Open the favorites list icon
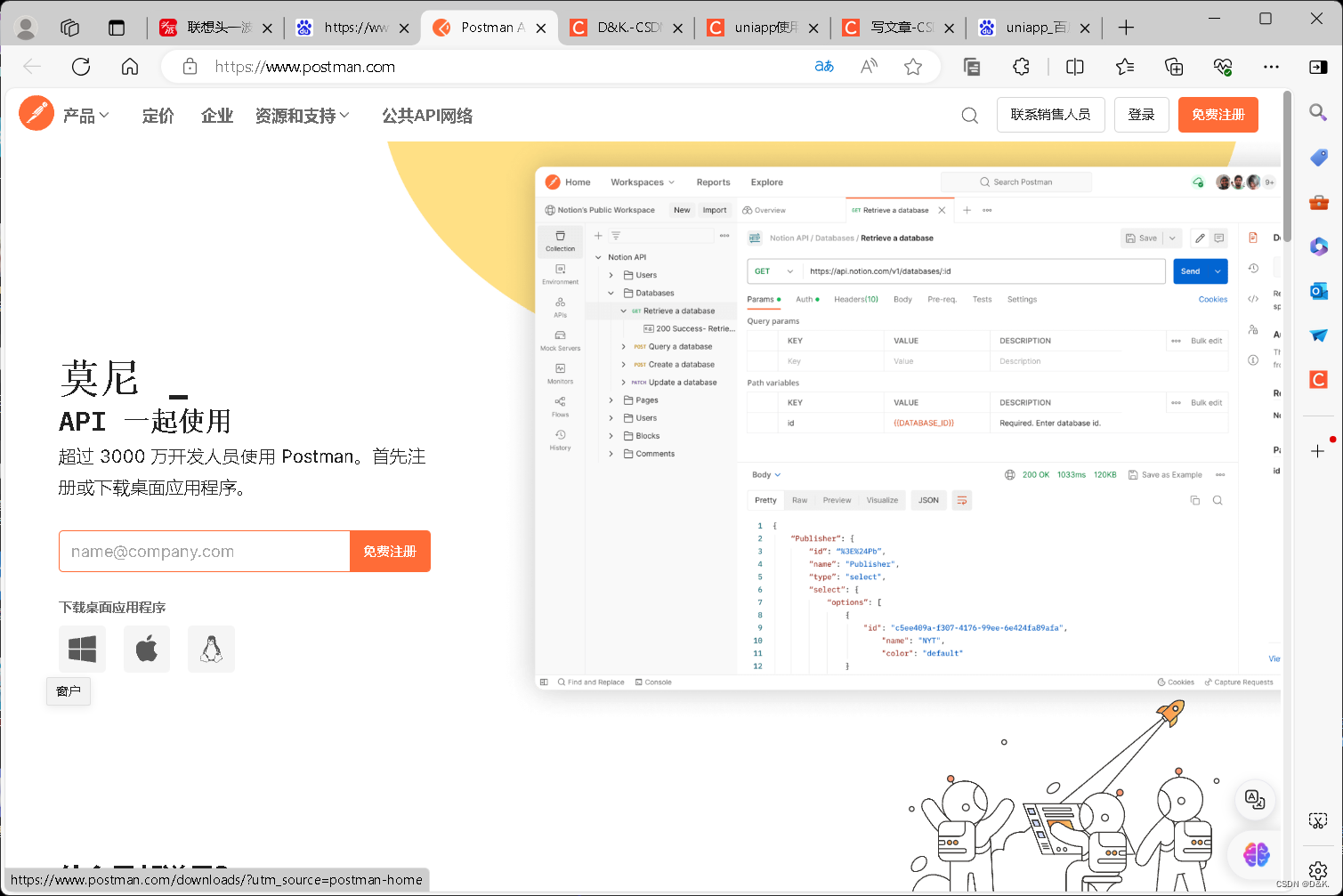Image resolution: width=1343 pixels, height=896 pixels. point(1125,67)
